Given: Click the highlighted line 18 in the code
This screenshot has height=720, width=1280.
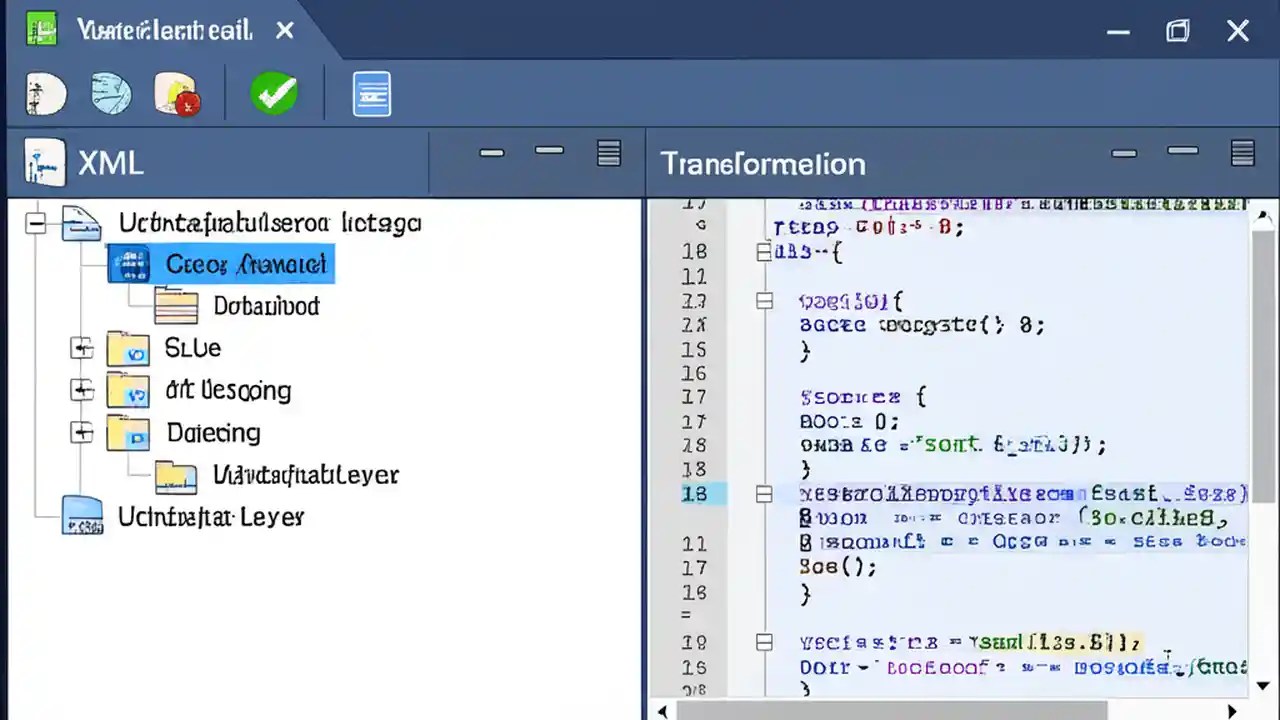Looking at the screenshot, I should coord(950,493).
